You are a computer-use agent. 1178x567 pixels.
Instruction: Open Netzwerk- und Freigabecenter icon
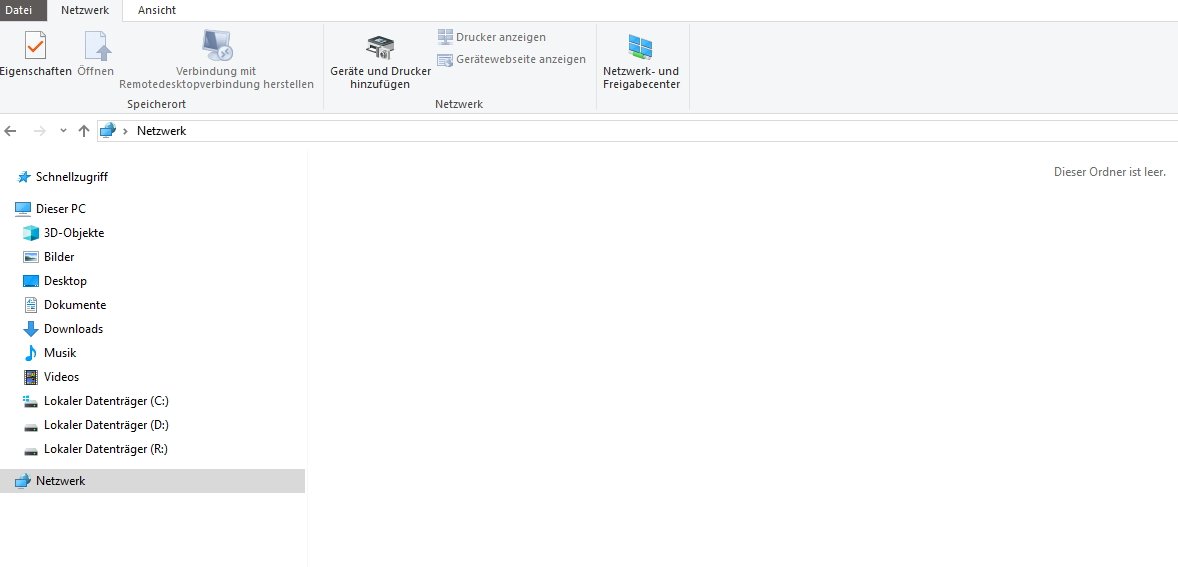(x=640, y=47)
